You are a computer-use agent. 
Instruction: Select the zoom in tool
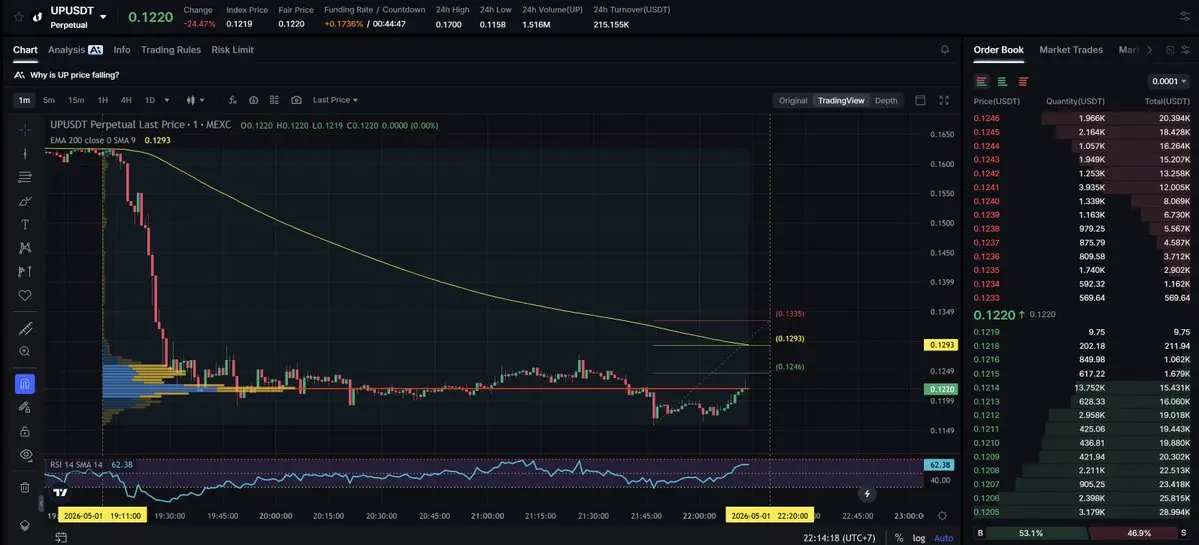[24, 352]
